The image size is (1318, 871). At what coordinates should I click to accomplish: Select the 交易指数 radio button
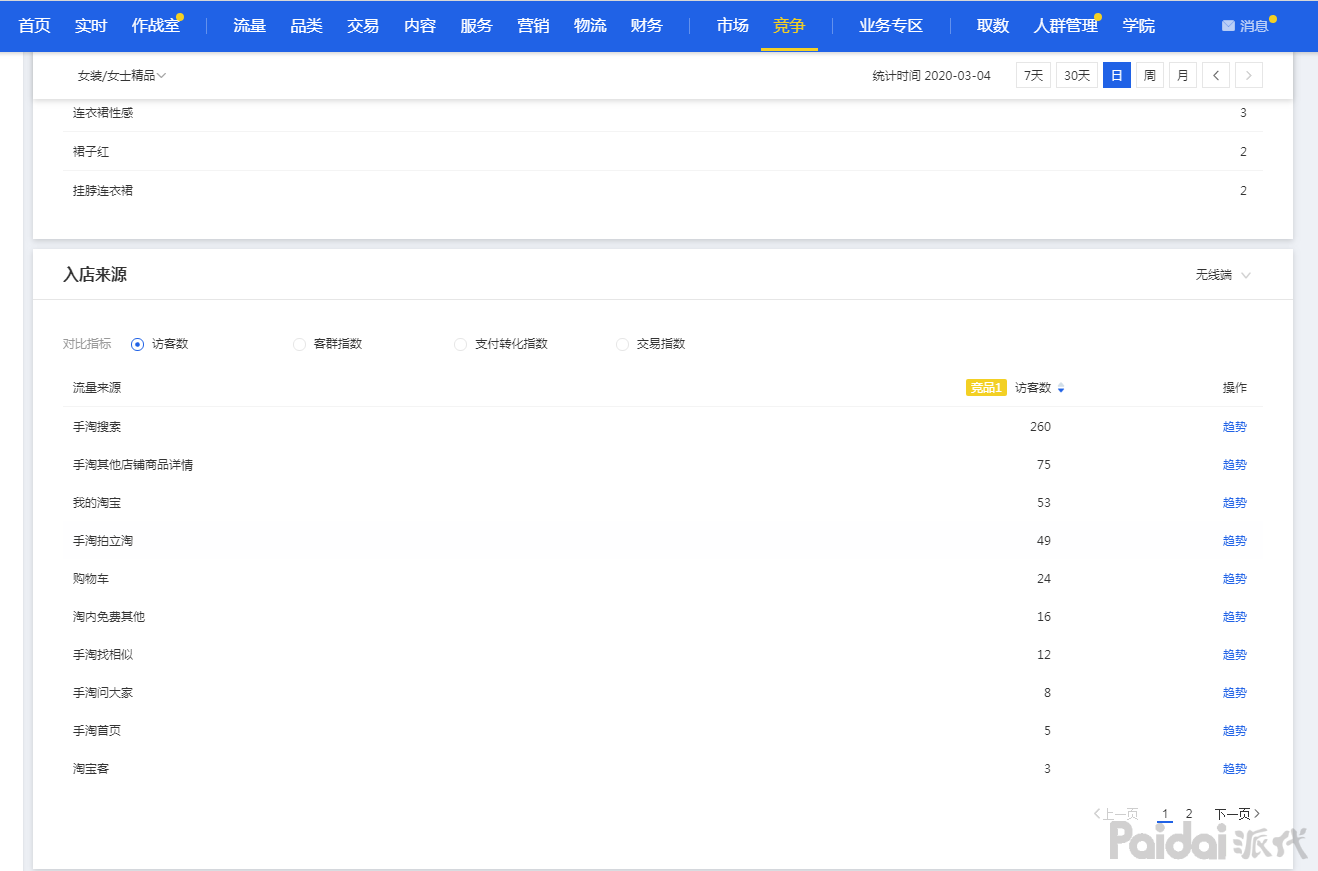click(x=622, y=344)
